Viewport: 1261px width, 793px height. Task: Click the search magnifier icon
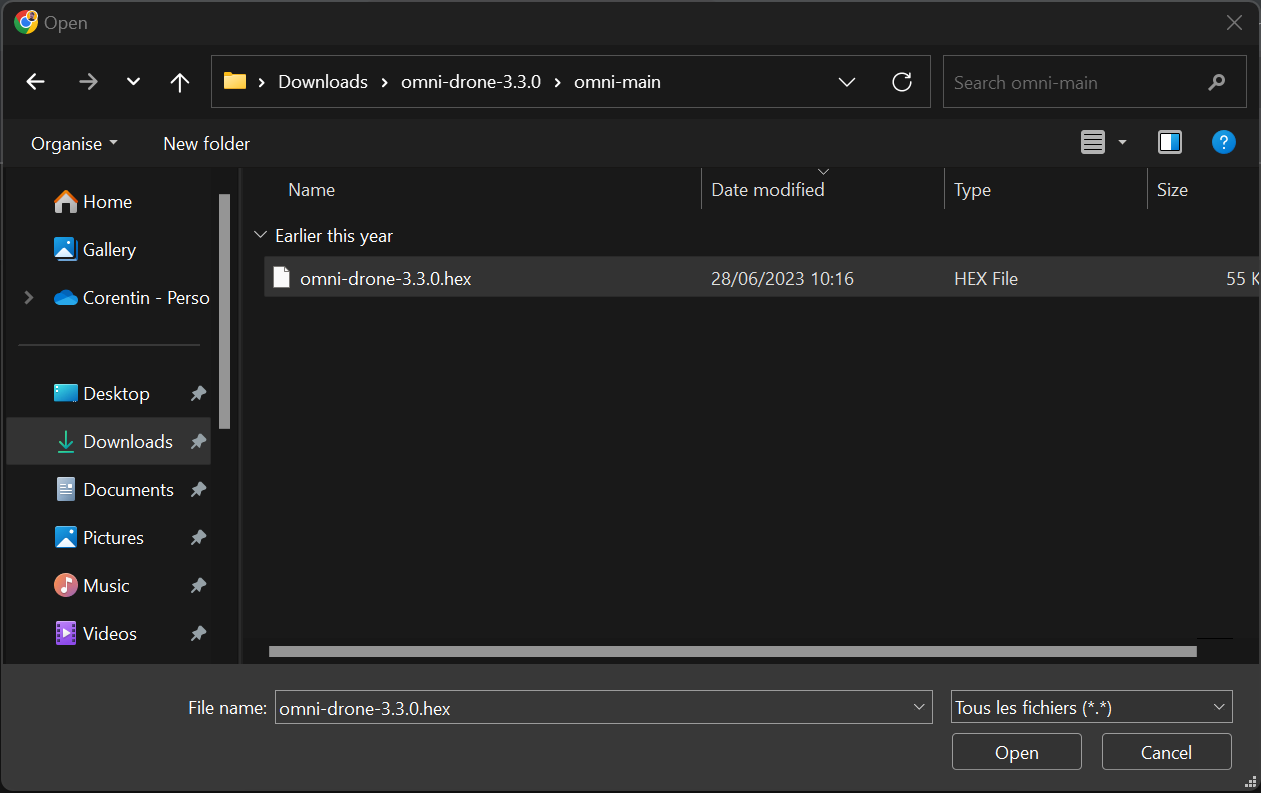click(1217, 82)
